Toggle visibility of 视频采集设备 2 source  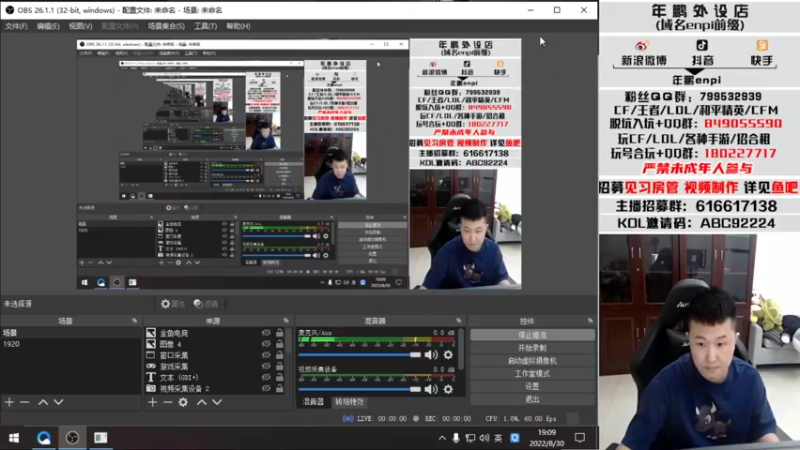tap(266, 388)
